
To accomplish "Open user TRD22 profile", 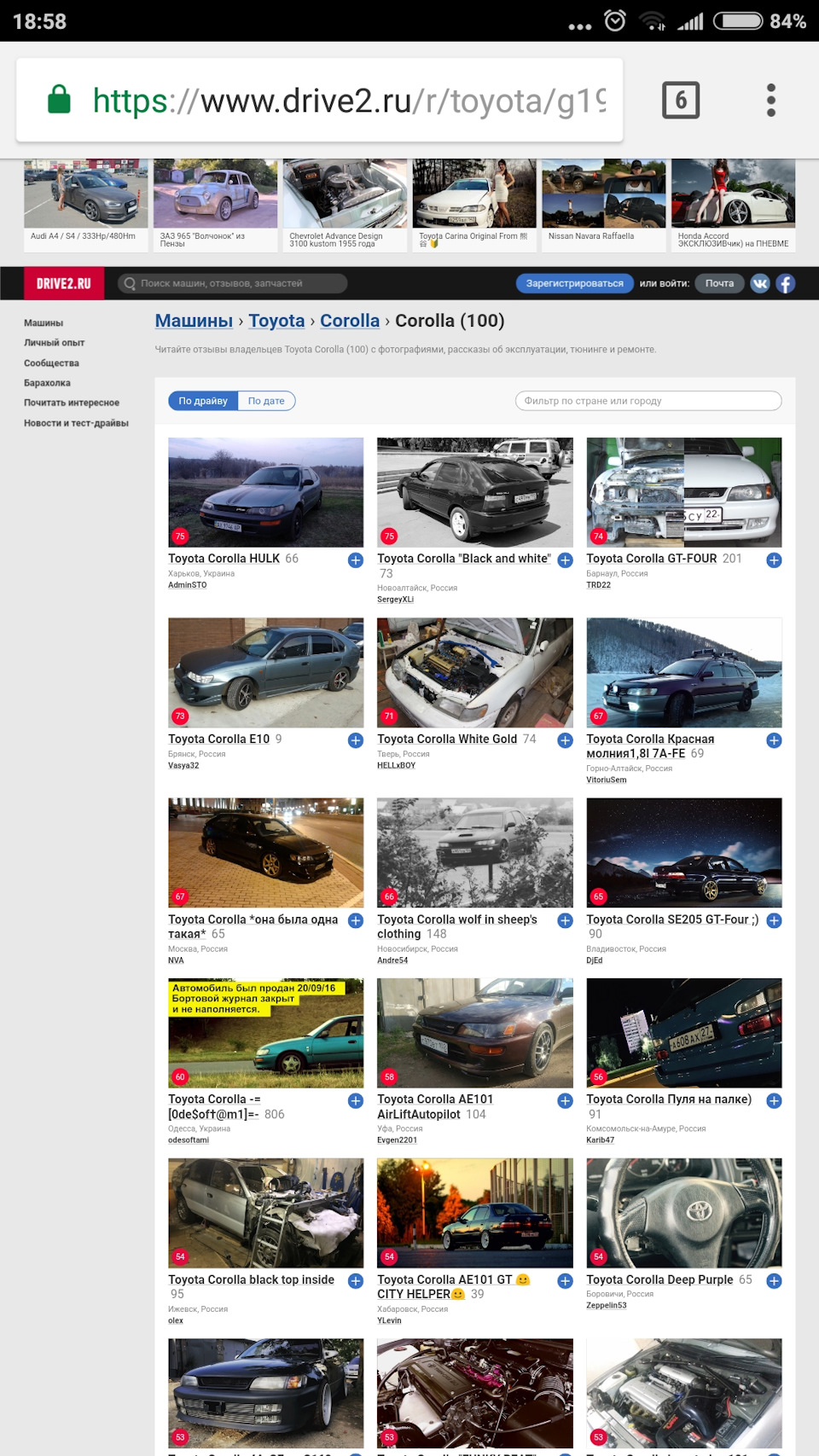I will click(599, 585).
